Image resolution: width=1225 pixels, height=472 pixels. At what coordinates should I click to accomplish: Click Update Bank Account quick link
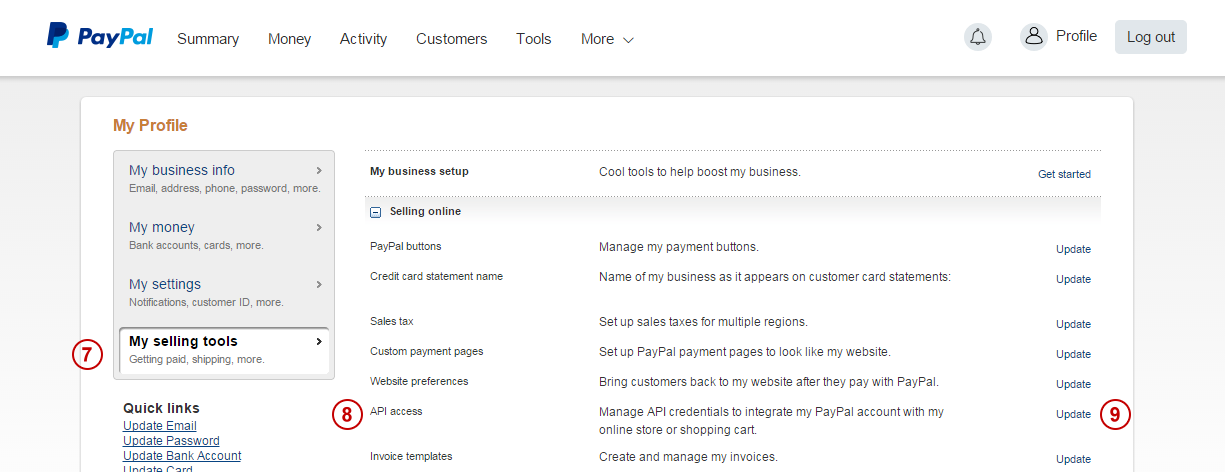(x=182, y=456)
